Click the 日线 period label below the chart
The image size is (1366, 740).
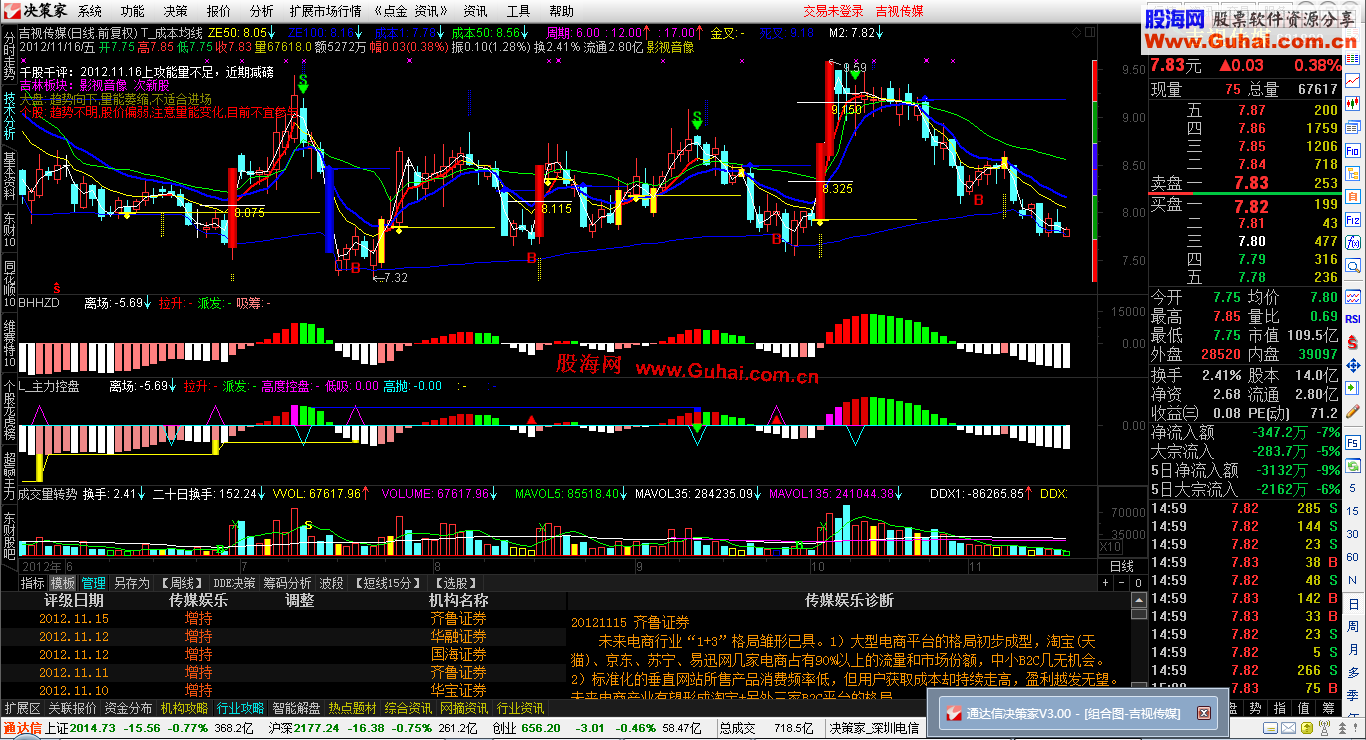(1122, 565)
